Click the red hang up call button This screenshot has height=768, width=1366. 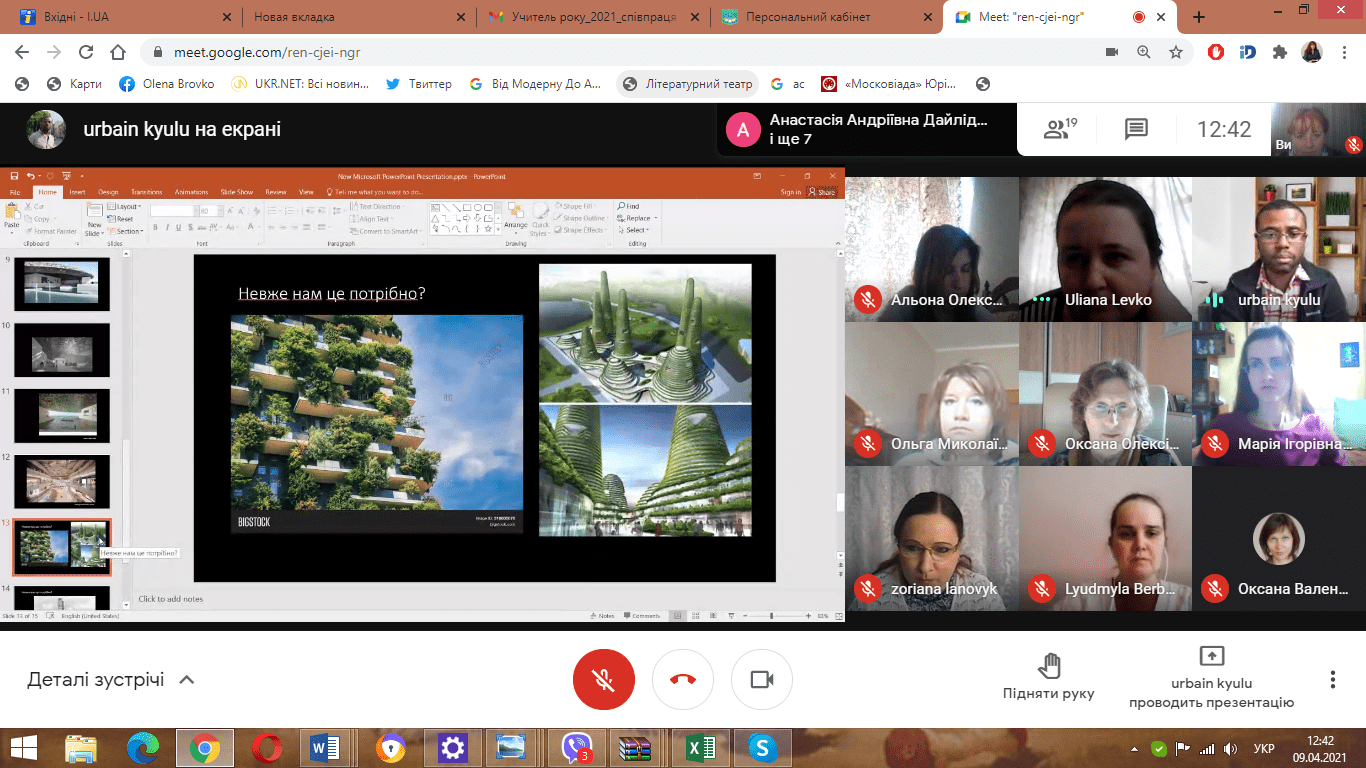683,680
